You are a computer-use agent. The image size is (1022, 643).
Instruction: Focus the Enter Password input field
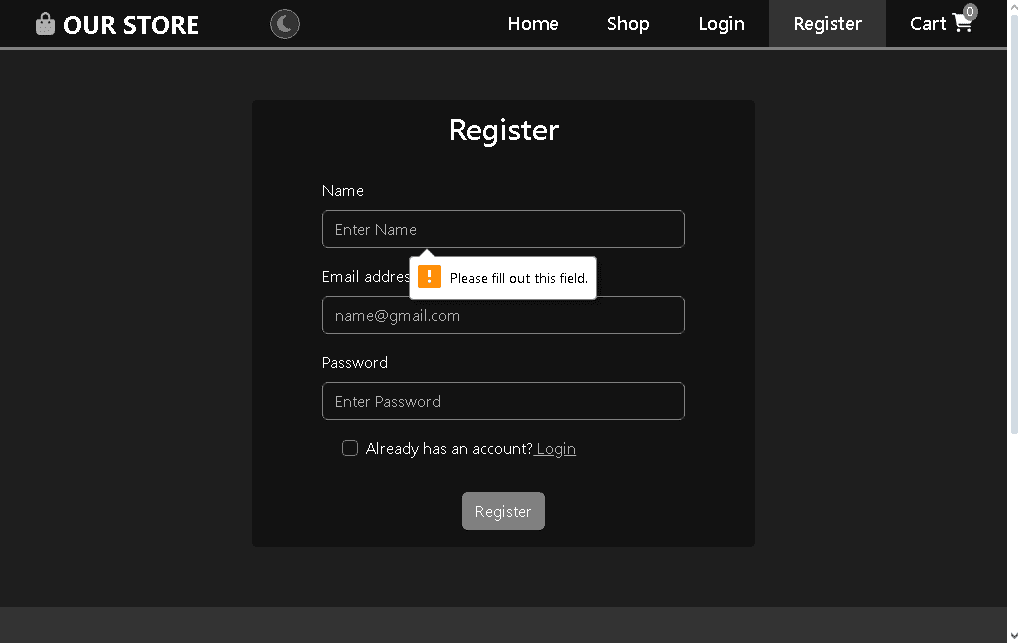pos(503,401)
